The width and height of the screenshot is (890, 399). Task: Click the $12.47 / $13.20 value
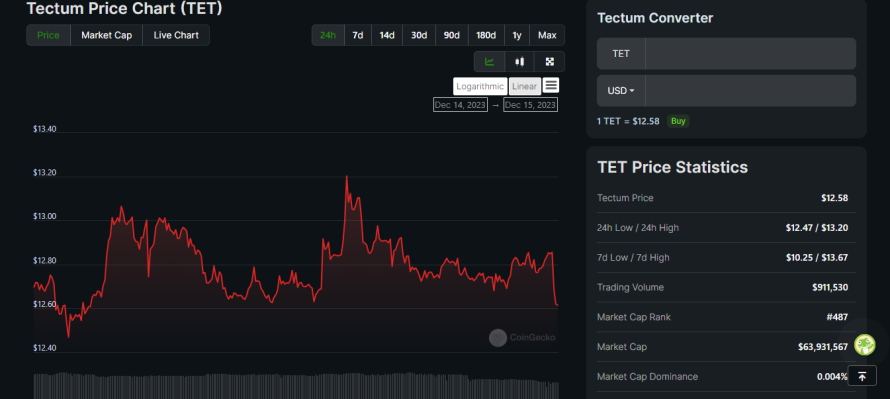[817, 228]
